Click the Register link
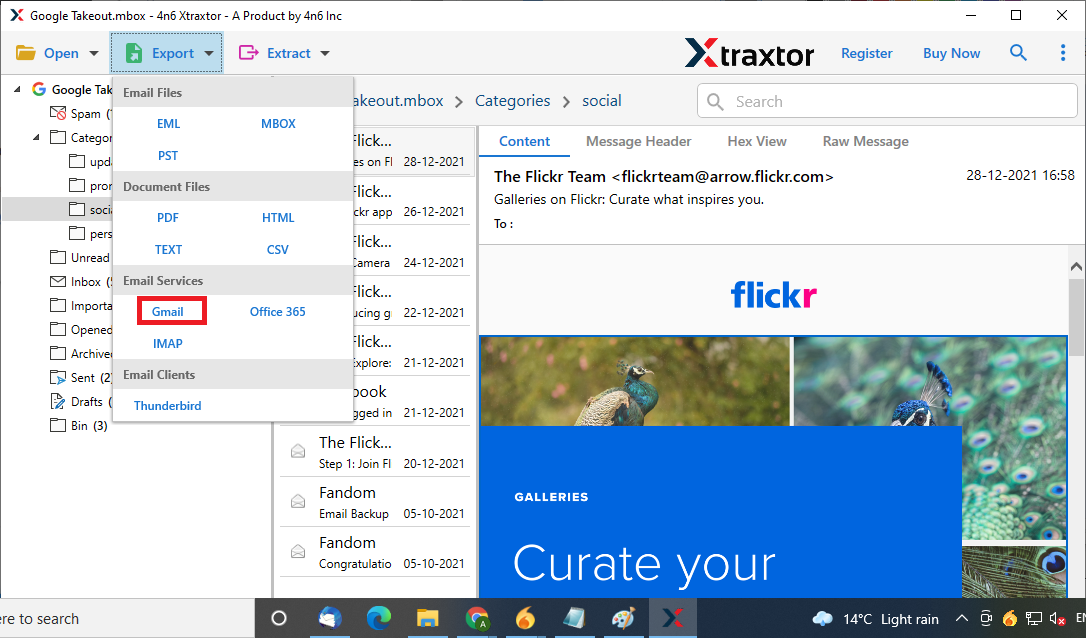 (866, 54)
